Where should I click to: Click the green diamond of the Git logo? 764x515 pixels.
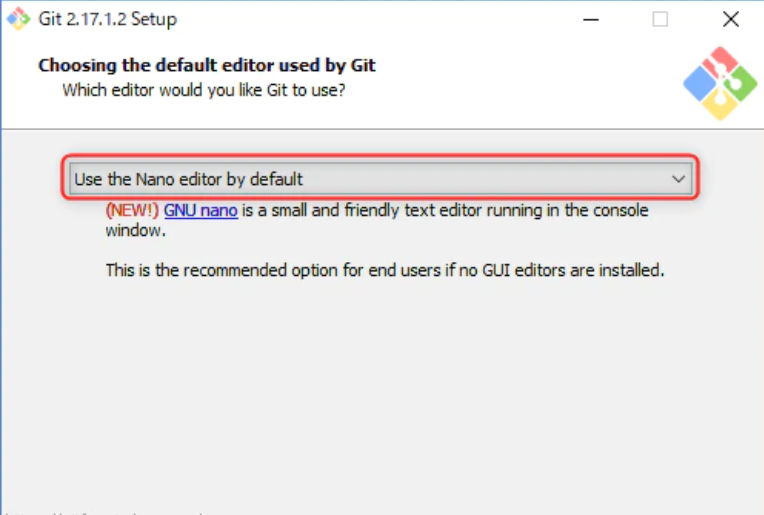741,84
